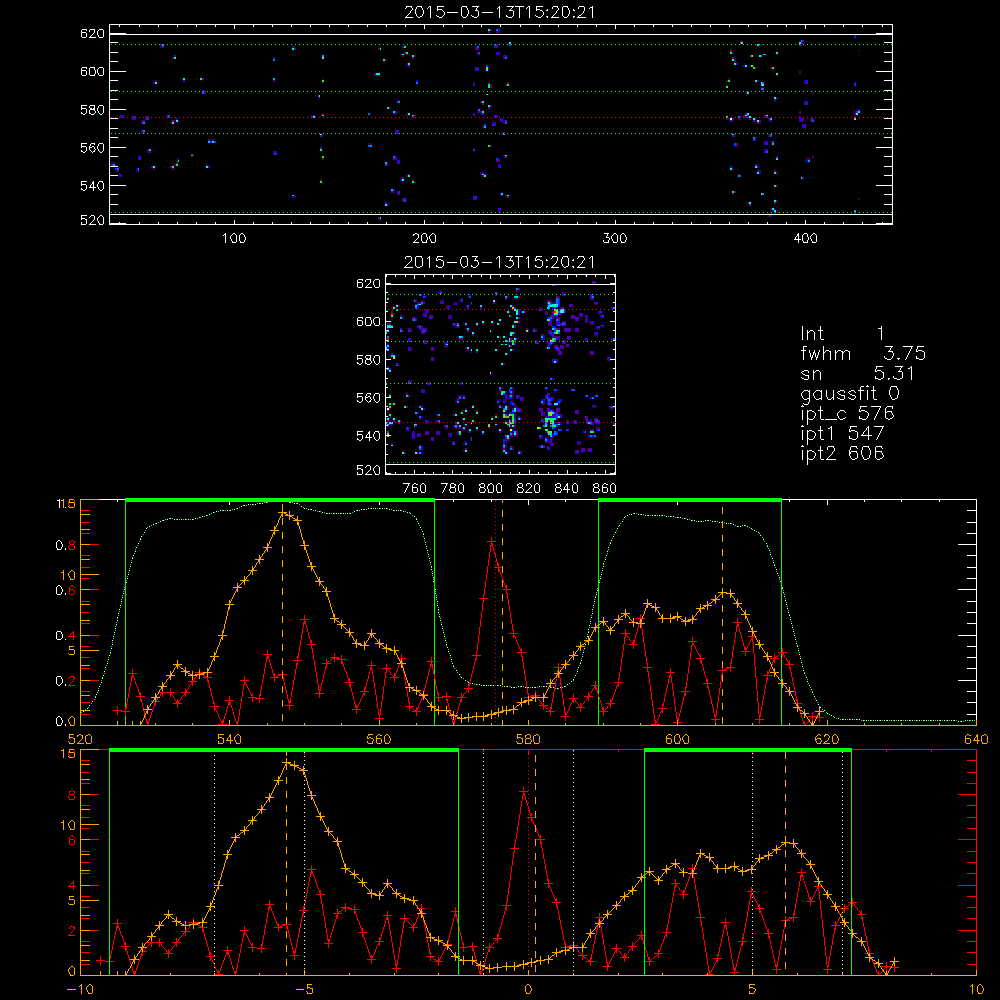This screenshot has width=1000, height=1000.
Task: Click the '300' x-axis label of top plot
Action: coord(615,239)
